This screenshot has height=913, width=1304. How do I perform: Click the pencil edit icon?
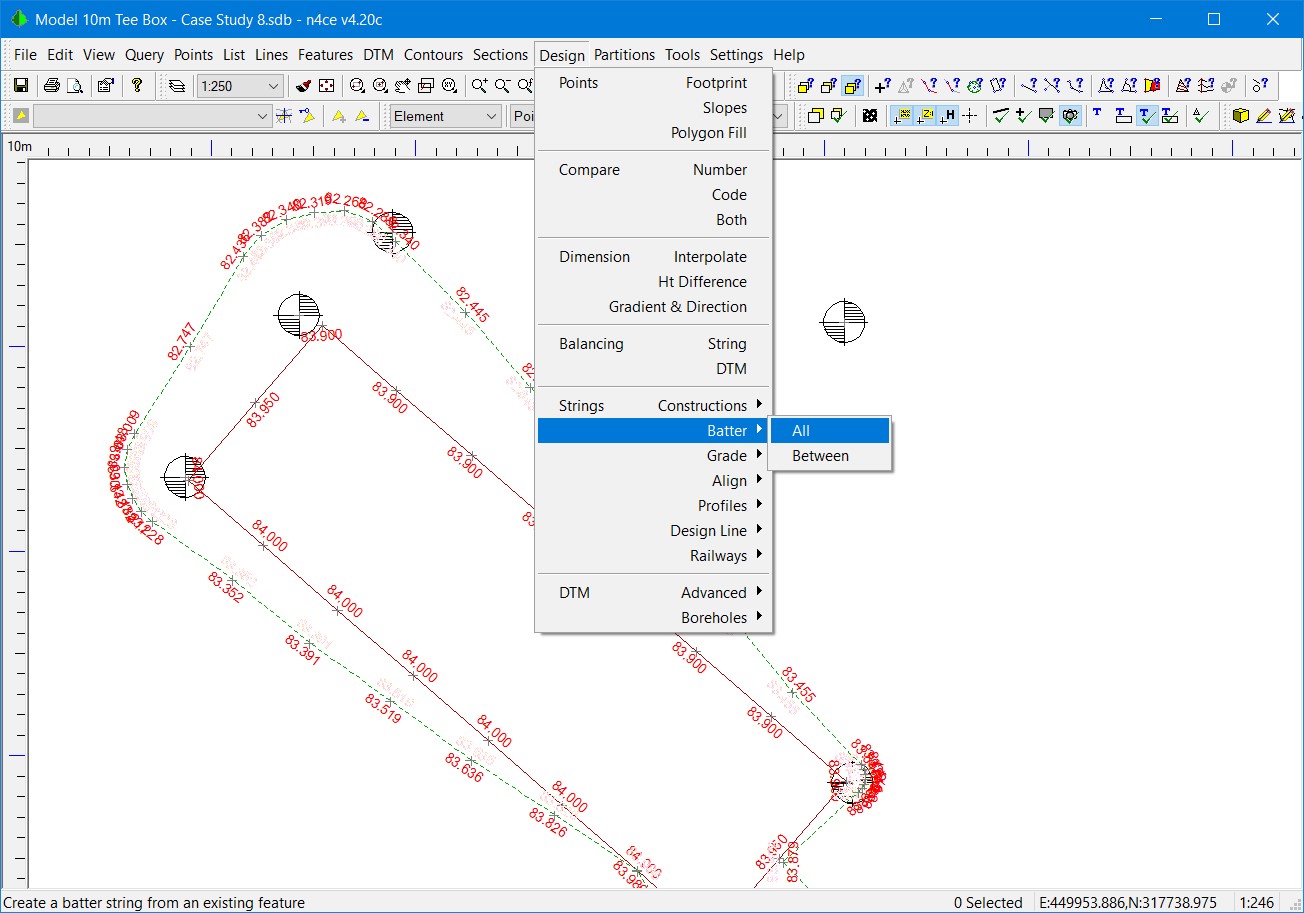1263,116
